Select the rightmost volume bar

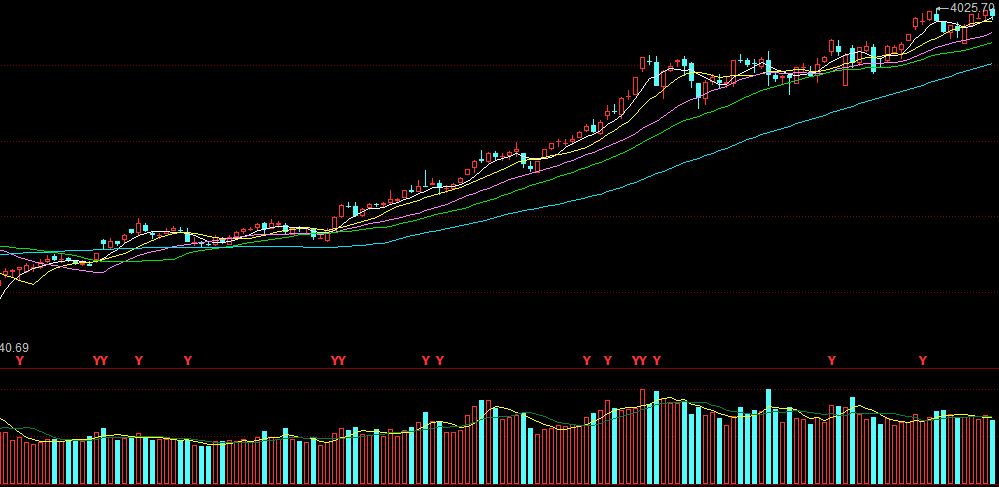992,452
